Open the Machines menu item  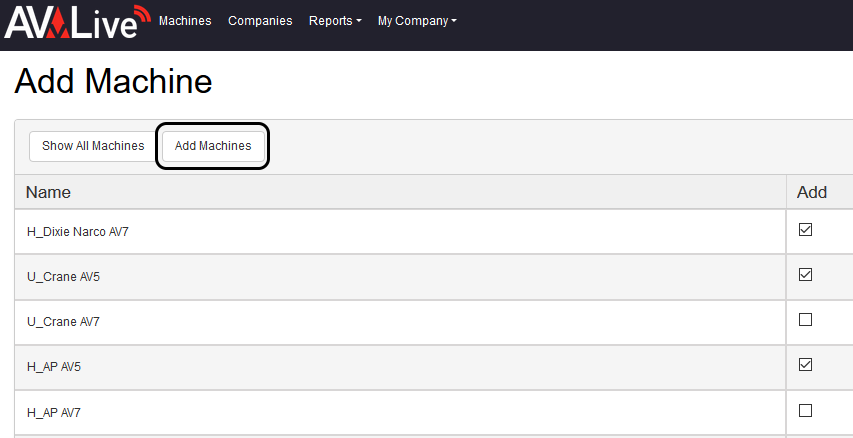(x=185, y=21)
